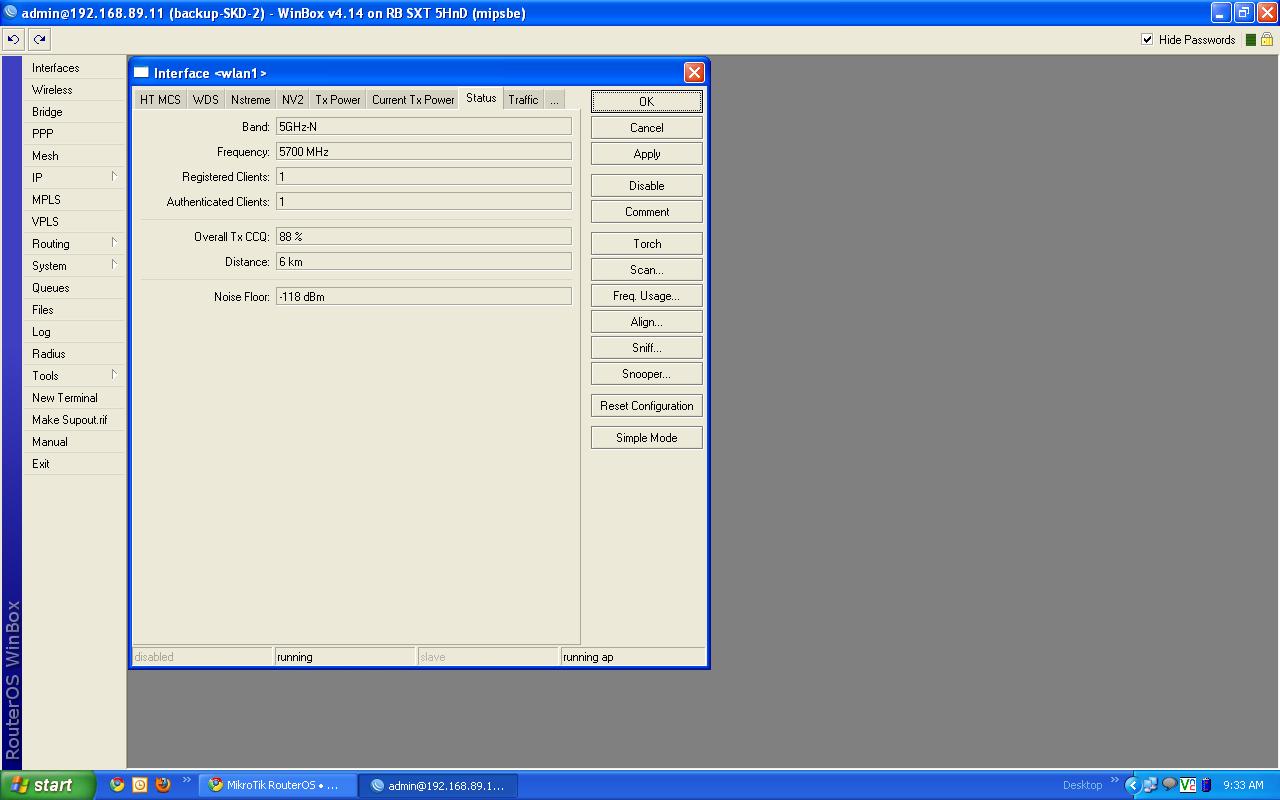The height and width of the screenshot is (800, 1280).
Task: Switch to the WDS tab
Action: (x=205, y=99)
